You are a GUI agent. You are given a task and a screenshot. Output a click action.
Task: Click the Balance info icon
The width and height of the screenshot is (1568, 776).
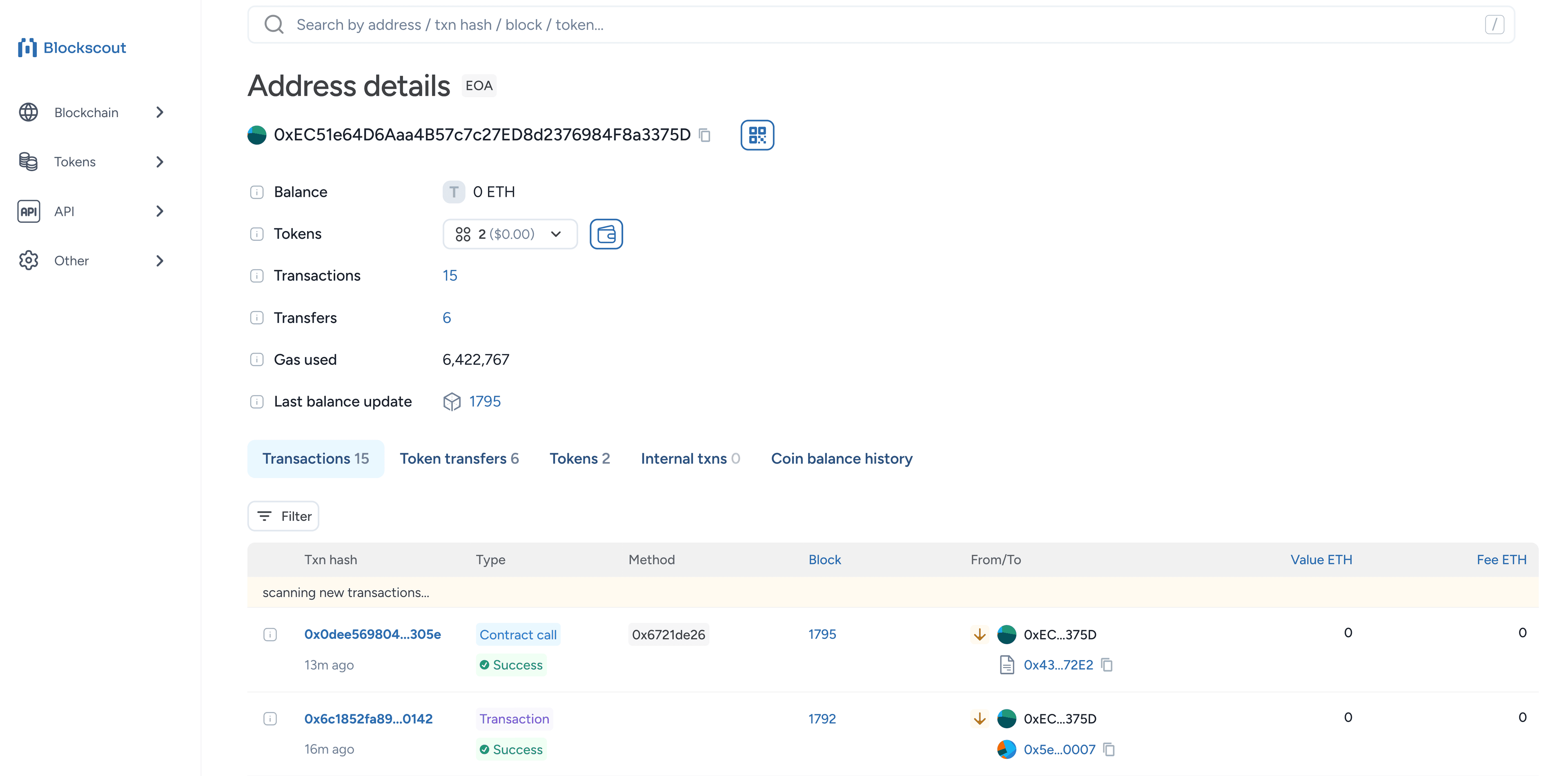point(257,192)
